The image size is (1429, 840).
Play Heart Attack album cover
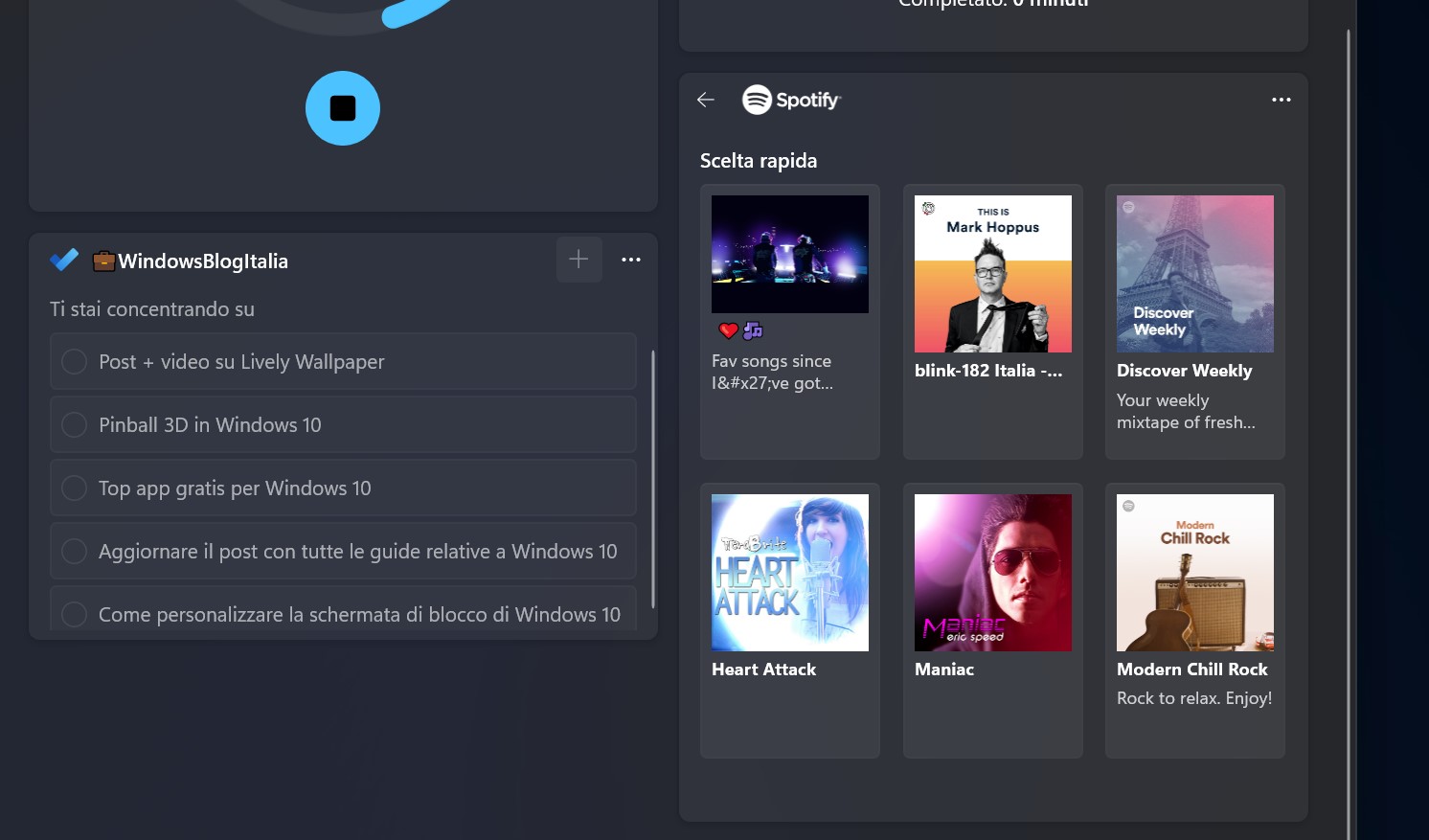[x=790, y=573]
